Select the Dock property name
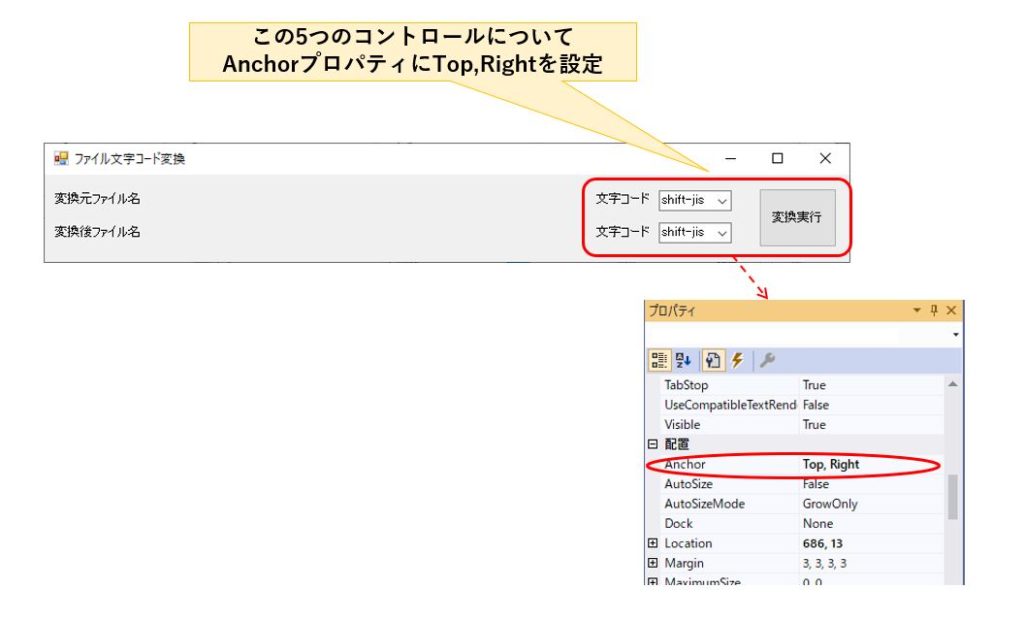This screenshot has width=1024, height=621. point(679,523)
